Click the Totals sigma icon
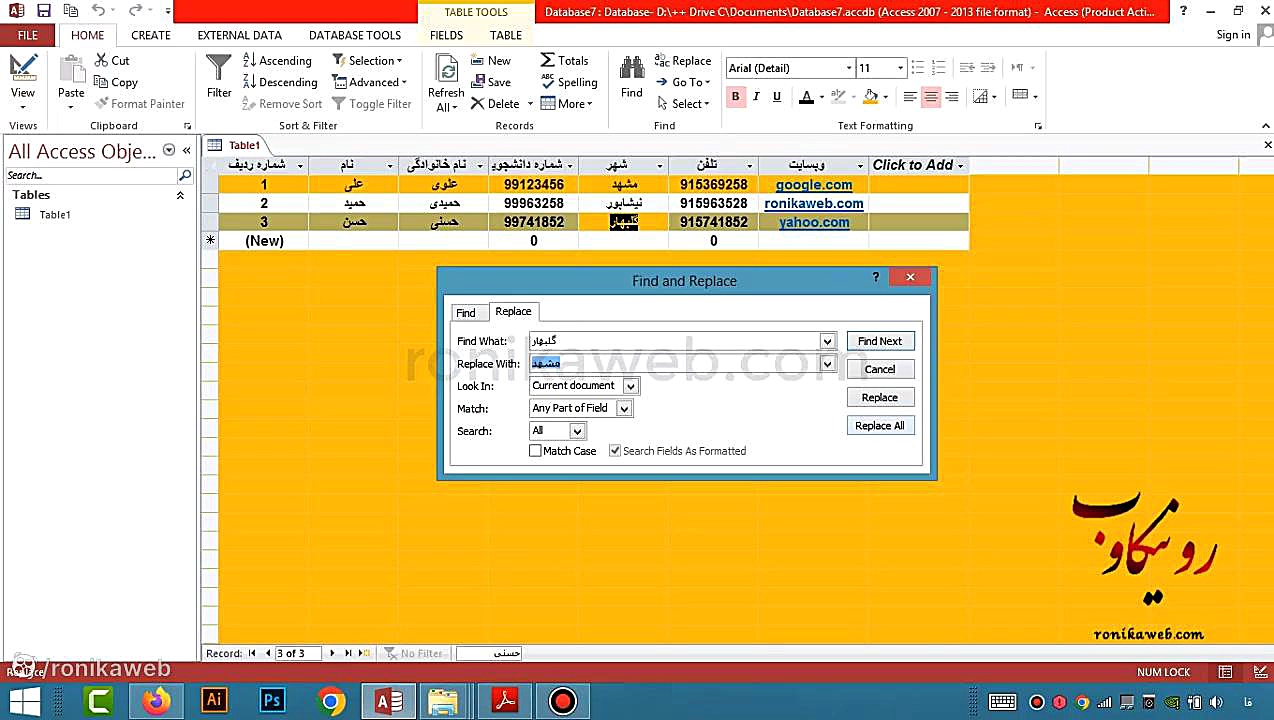The width and height of the screenshot is (1274, 720). 548,60
